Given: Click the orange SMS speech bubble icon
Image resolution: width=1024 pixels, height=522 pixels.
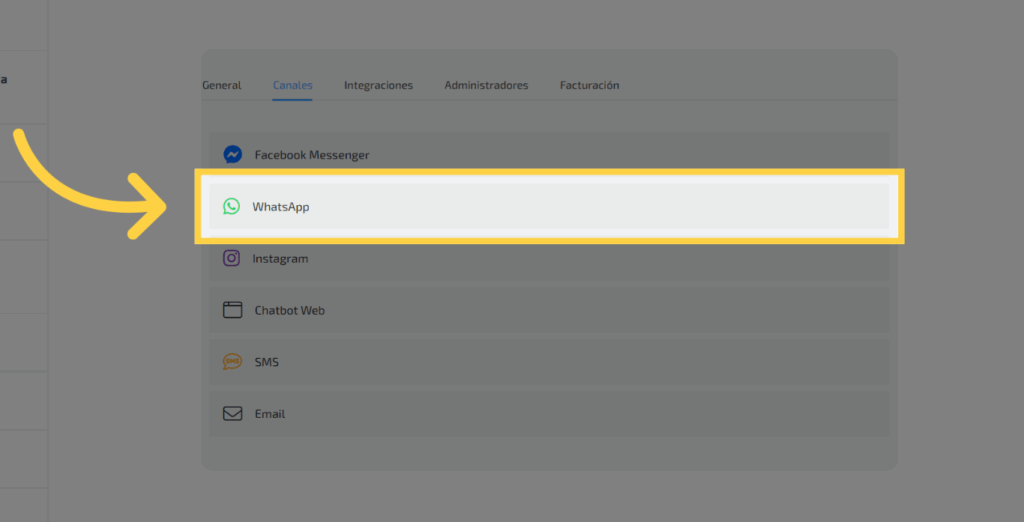Looking at the screenshot, I should [232, 362].
